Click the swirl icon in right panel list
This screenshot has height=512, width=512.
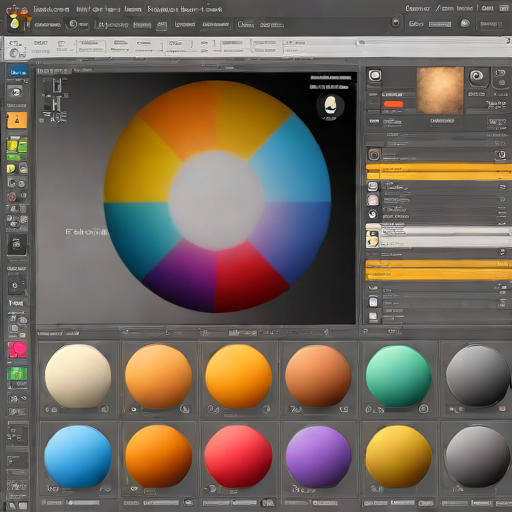point(373,214)
